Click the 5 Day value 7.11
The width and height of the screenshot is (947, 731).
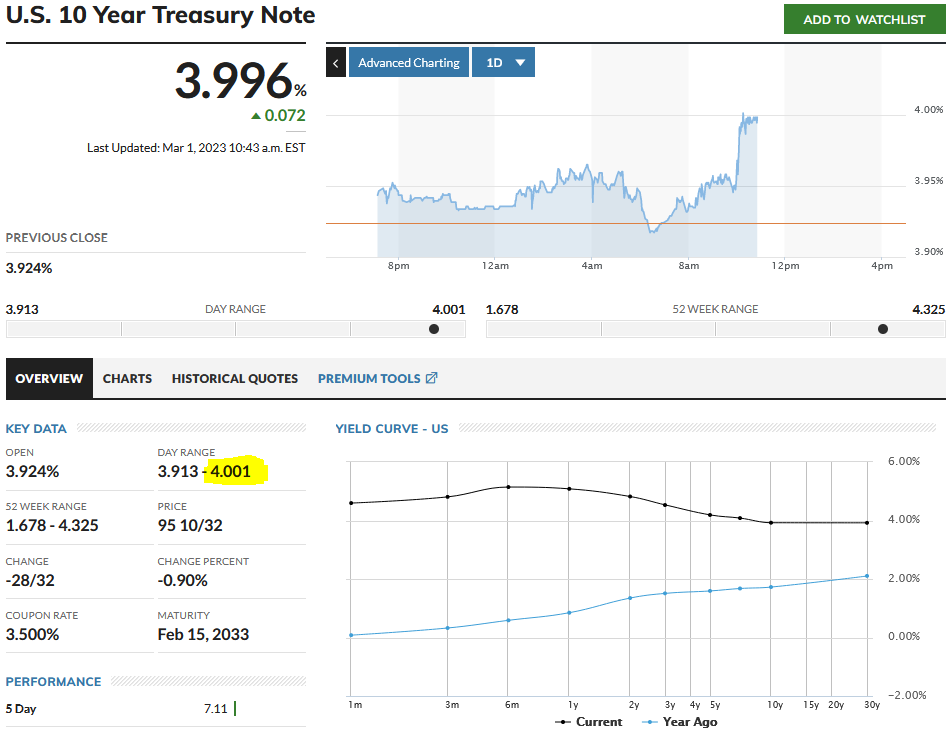(x=216, y=709)
